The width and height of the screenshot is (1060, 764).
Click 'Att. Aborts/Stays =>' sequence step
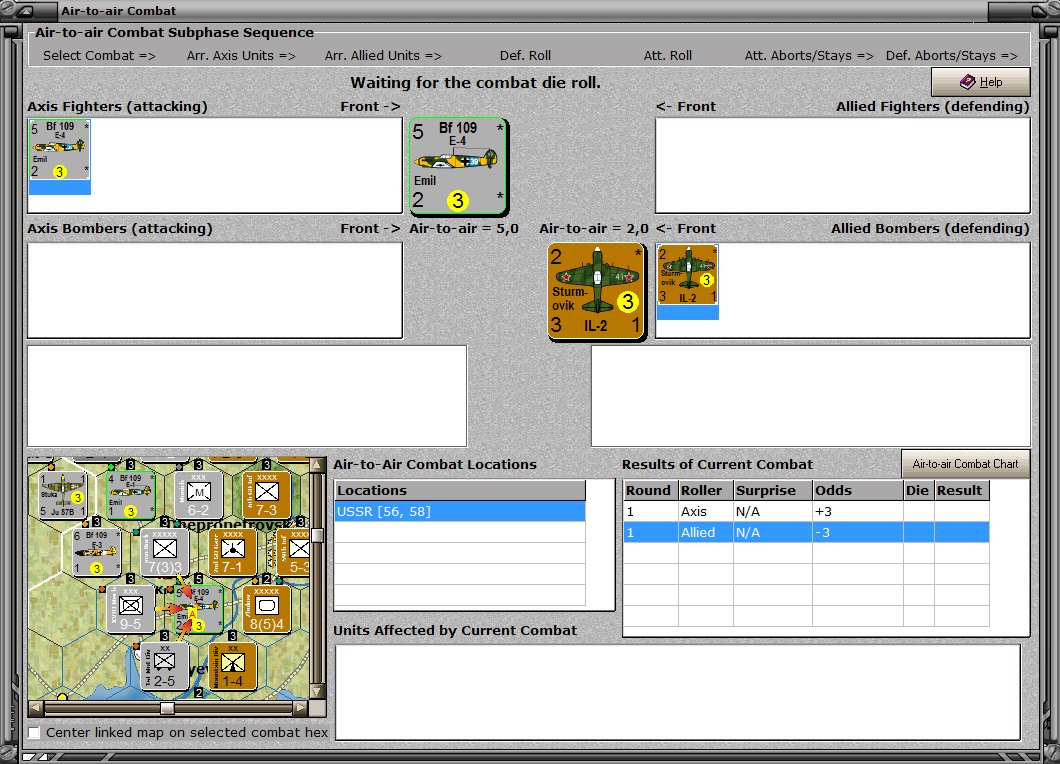(x=809, y=55)
